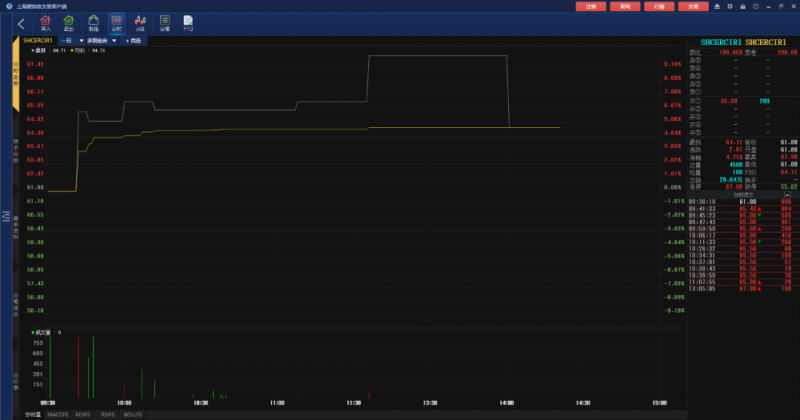Viewport: 800px width, 420px height.
Task: Open the 买入 (buy) tool
Action: tap(46, 23)
